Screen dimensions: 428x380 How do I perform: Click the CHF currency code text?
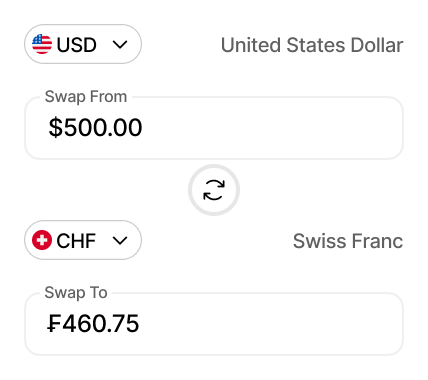click(x=76, y=241)
